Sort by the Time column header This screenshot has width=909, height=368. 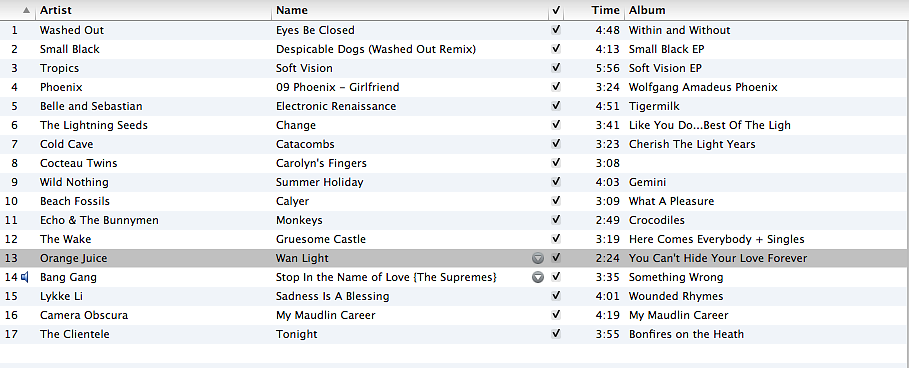[606, 10]
